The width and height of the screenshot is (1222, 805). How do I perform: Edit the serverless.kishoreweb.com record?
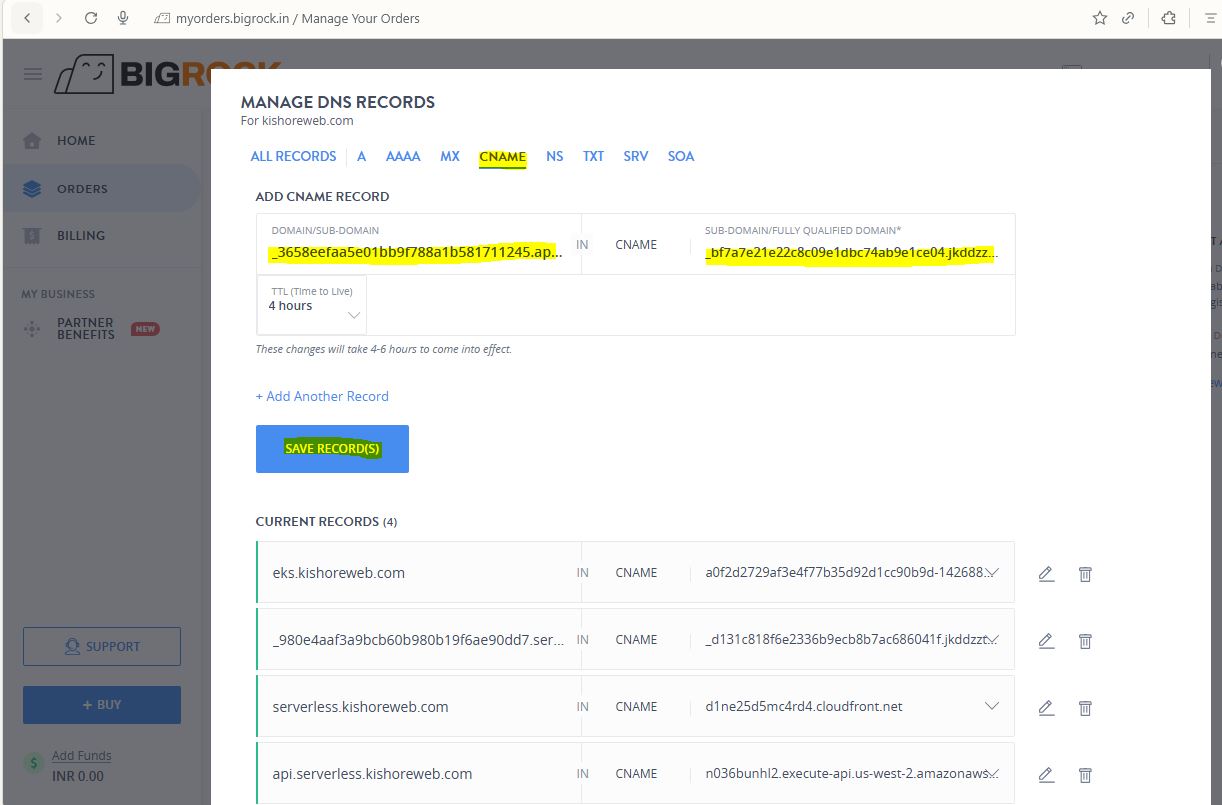coord(1046,707)
